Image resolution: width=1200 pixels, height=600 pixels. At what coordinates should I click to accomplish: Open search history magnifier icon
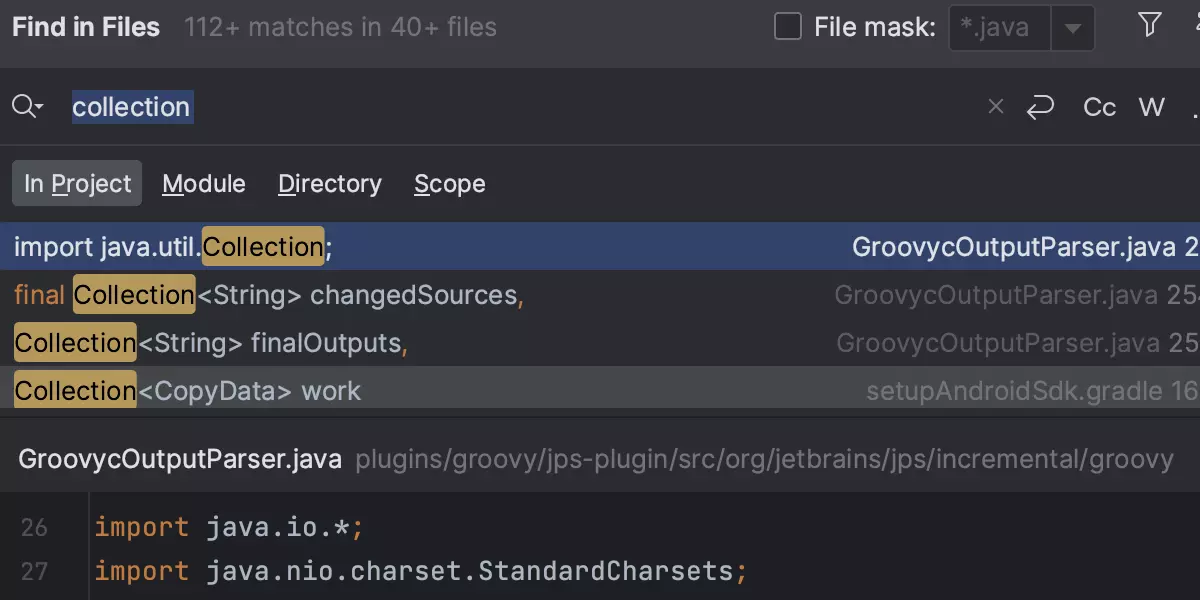27,107
